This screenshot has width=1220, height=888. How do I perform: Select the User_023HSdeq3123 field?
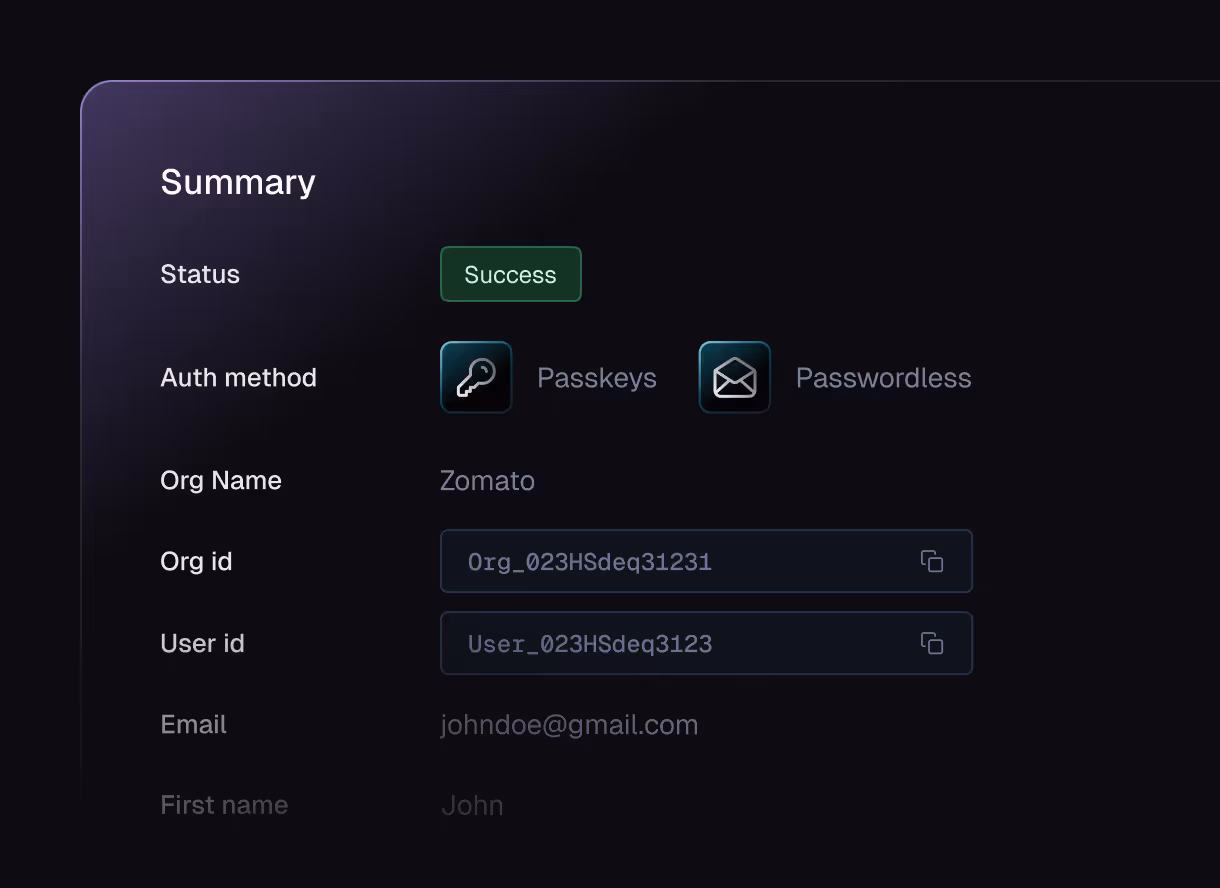pyautogui.click(x=706, y=643)
